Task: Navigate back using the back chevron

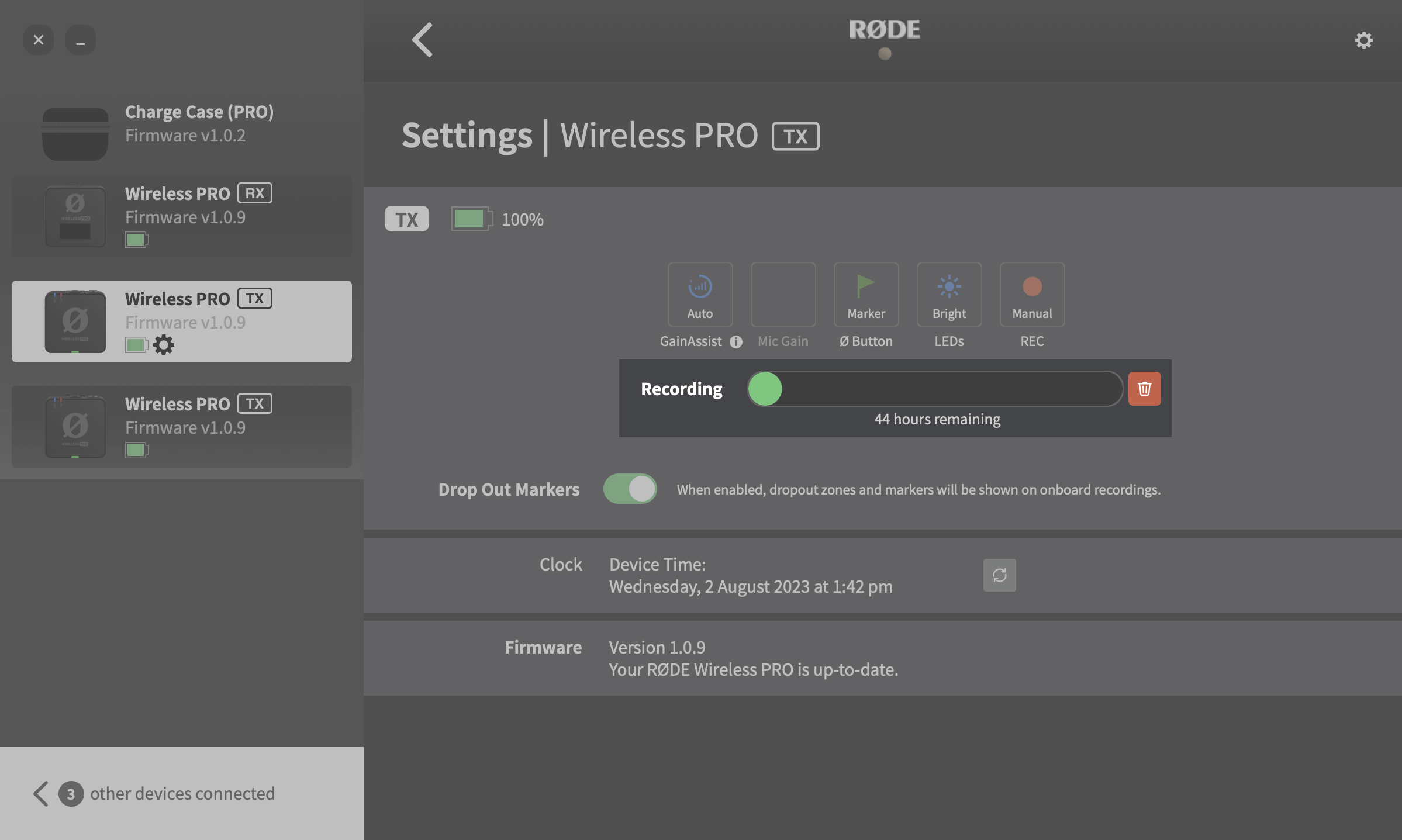Action: click(422, 39)
